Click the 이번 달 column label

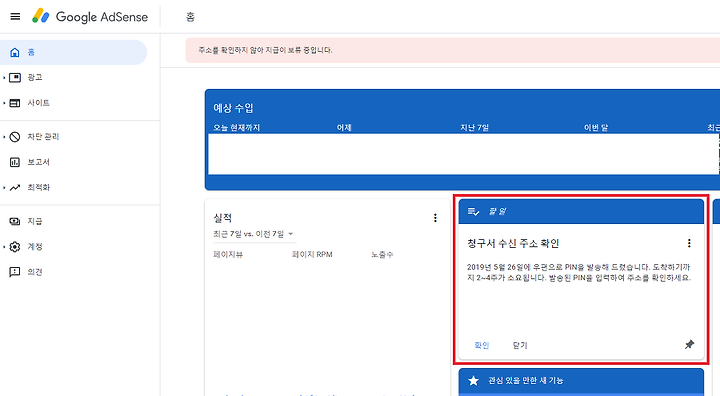click(596, 128)
